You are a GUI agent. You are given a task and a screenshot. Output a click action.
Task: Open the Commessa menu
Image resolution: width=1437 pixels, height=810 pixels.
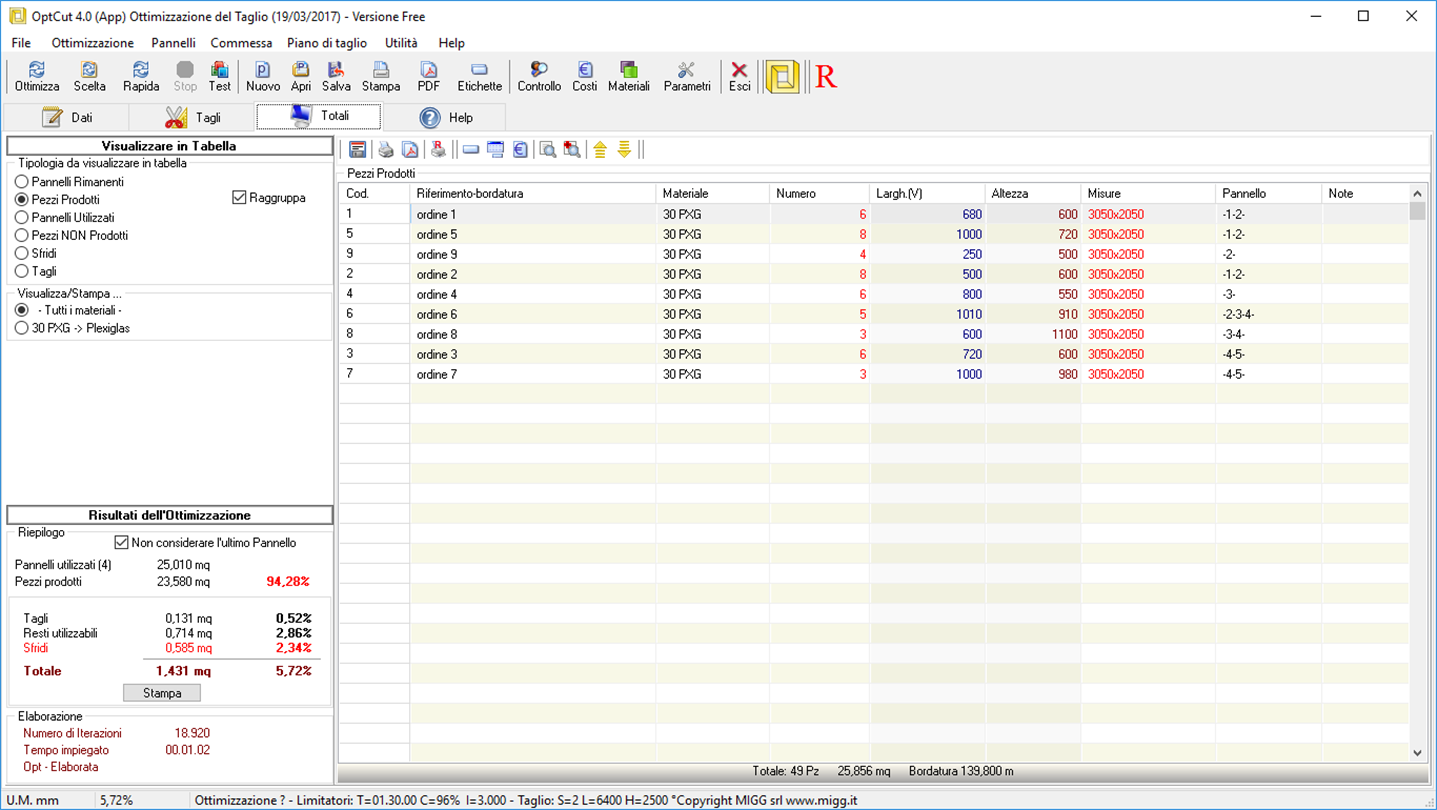point(241,43)
